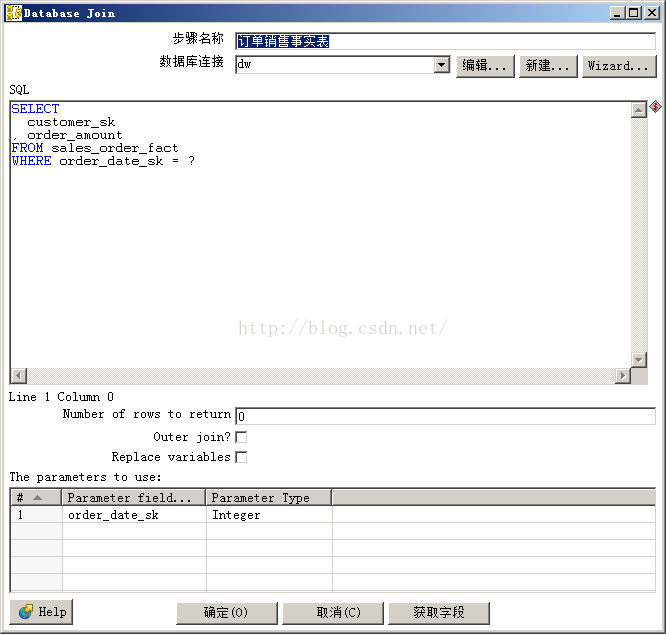Maximize the Database Join window
Viewport: 666px width, 634px height.
(633, 13)
